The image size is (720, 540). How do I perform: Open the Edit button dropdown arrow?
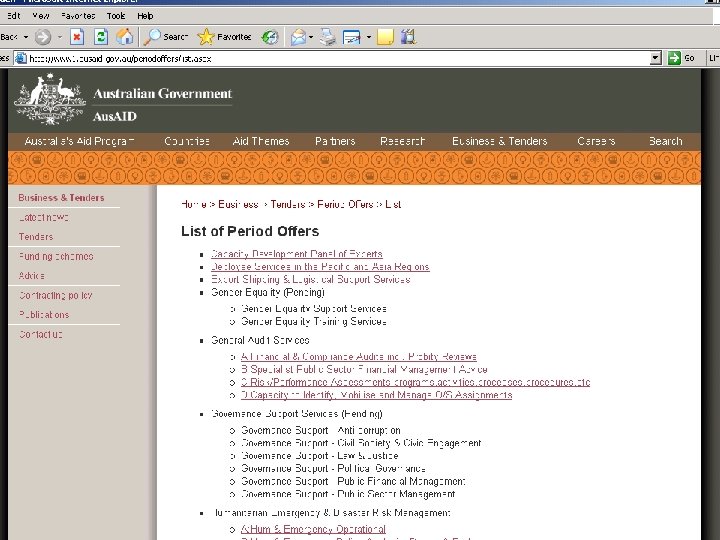pyautogui.click(x=368, y=37)
